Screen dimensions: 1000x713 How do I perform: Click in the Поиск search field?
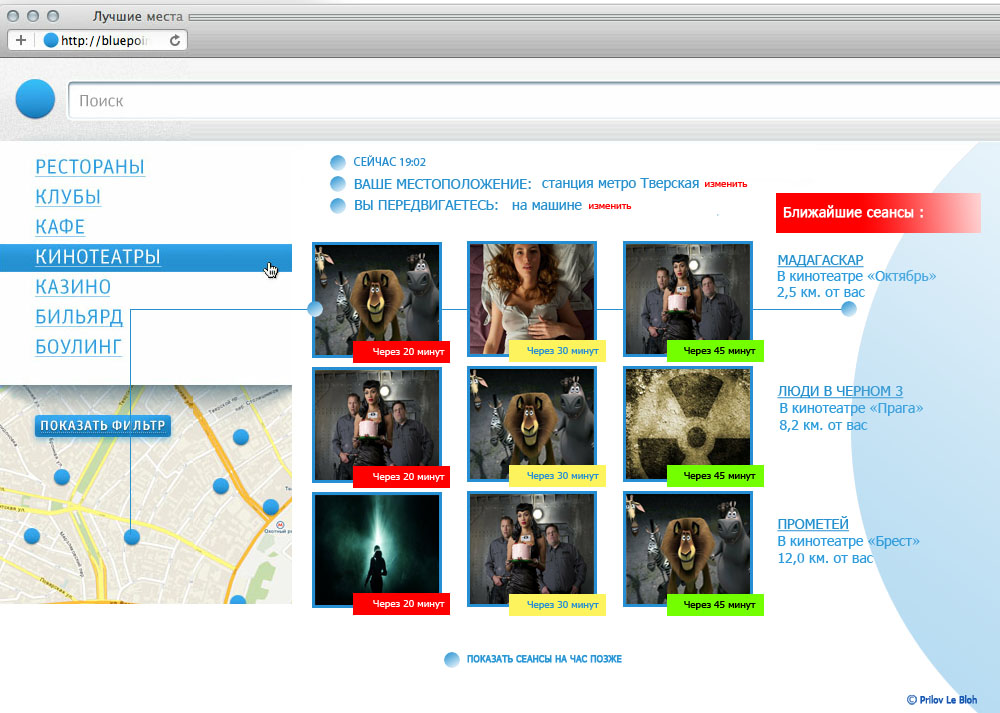(x=530, y=101)
